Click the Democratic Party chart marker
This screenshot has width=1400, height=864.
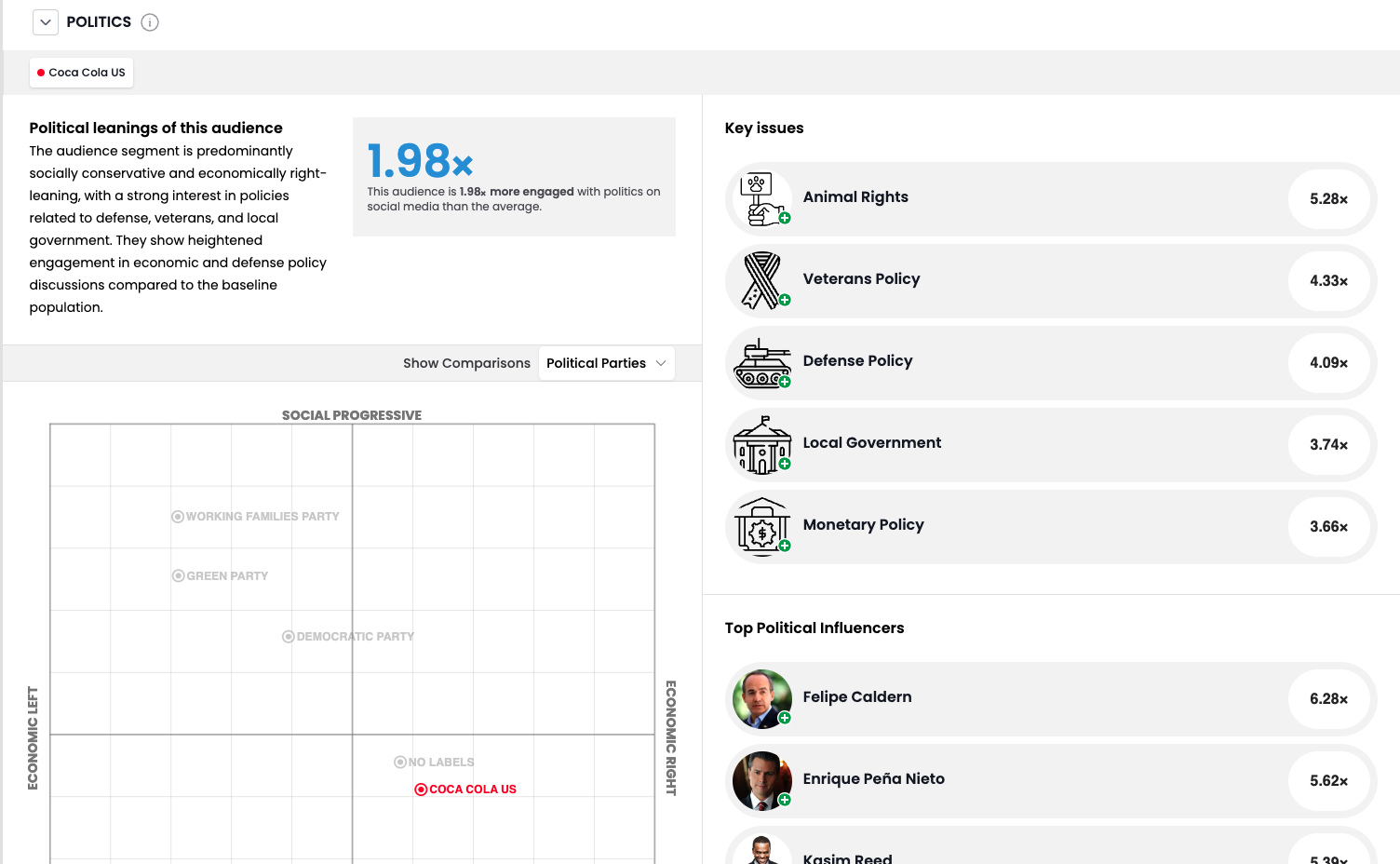[289, 637]
